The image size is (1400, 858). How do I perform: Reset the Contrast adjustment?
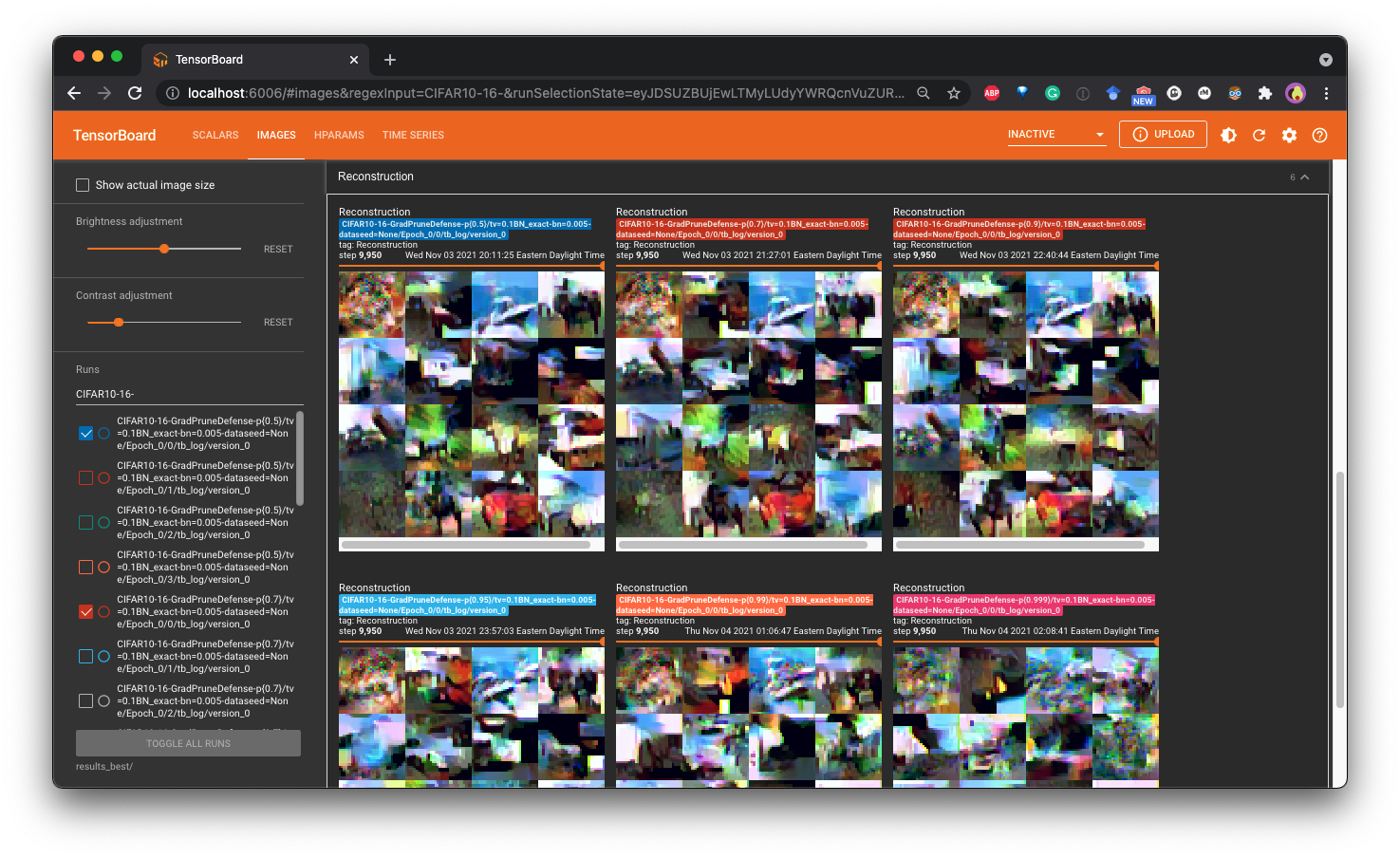click(x=278, y=323)
